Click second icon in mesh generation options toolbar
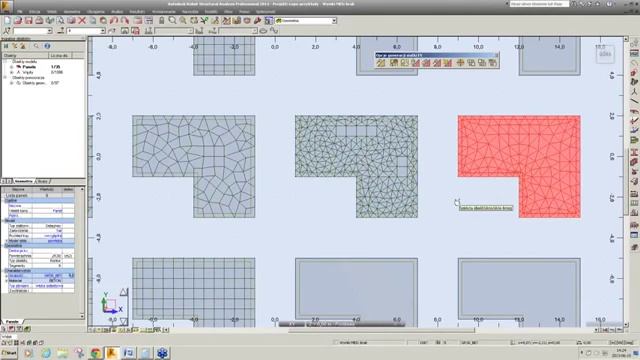This screenshot has width=640, height=360. 394,63
